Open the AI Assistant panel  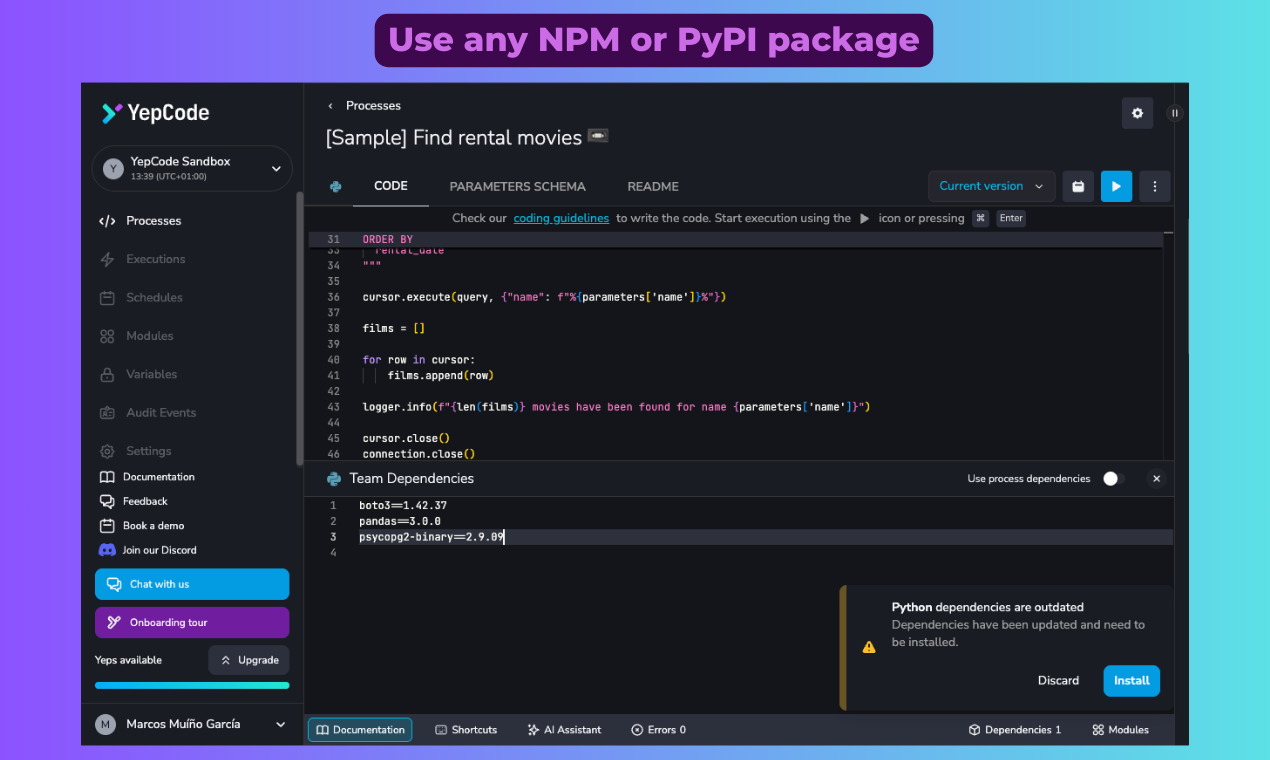click(x=564, y=729)
